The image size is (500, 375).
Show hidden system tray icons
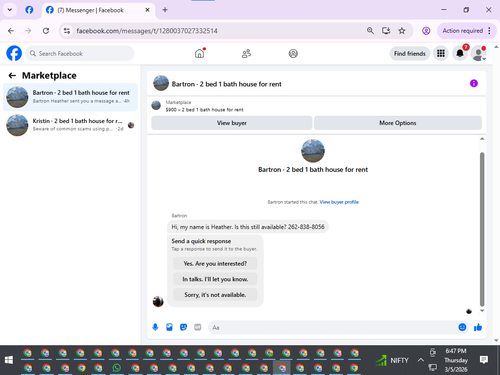coord(421,360)
